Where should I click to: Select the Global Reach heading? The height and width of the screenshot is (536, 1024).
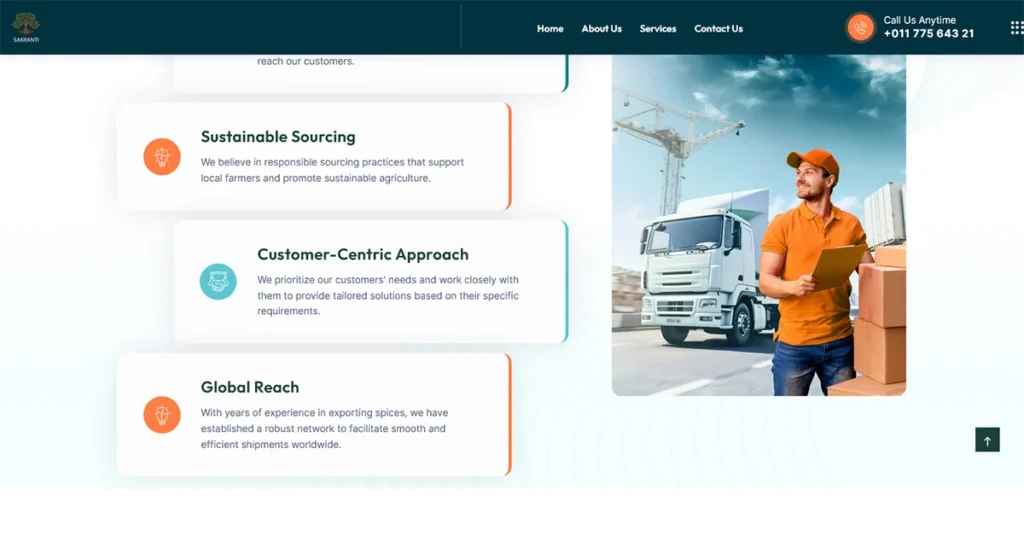point(250,387)
